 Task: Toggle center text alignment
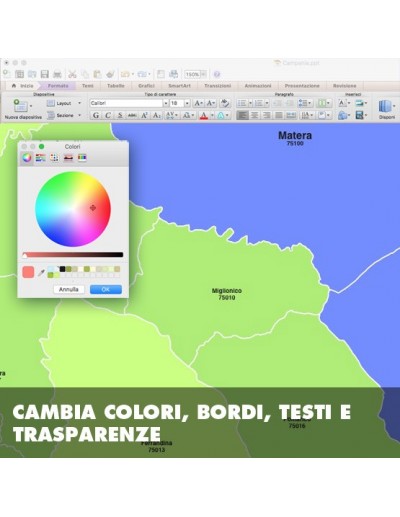(x=255, y=115)
